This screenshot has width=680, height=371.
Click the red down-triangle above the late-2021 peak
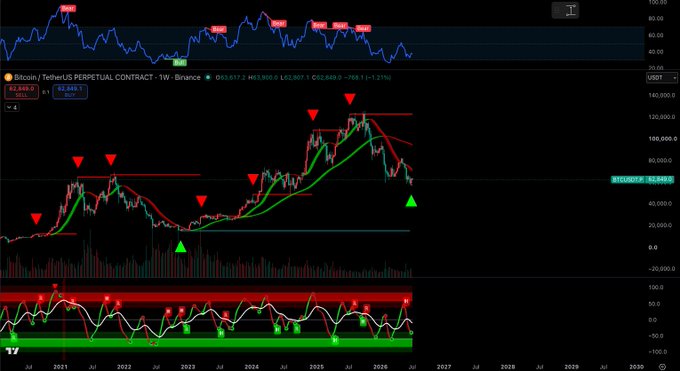point(111,160)
